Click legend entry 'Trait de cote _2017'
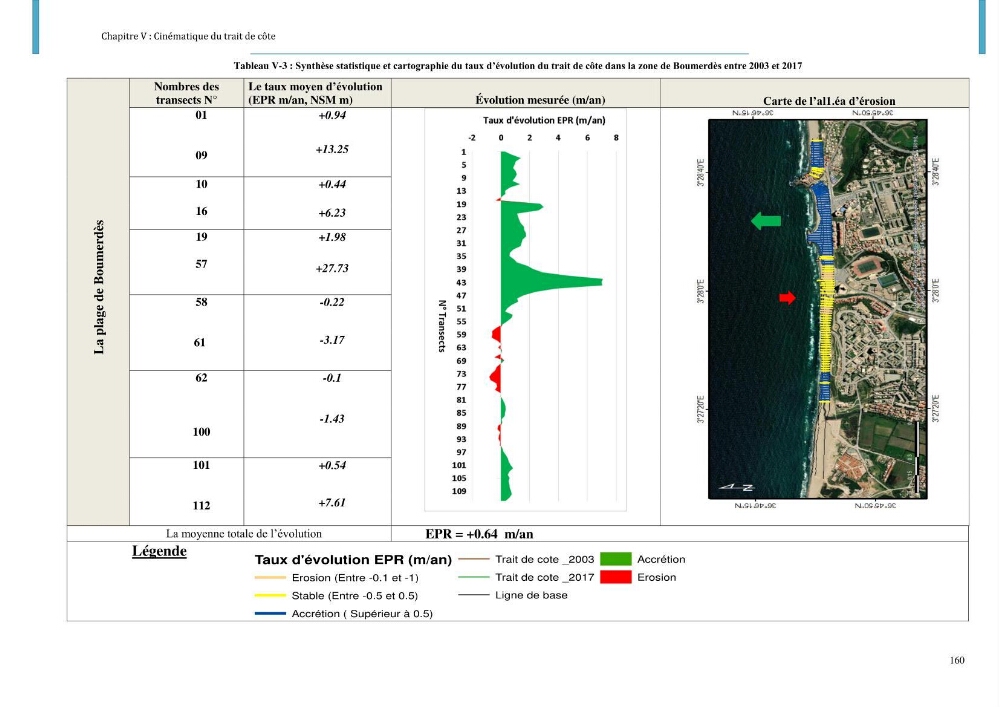1000x707 pixels. pos(545,577)
